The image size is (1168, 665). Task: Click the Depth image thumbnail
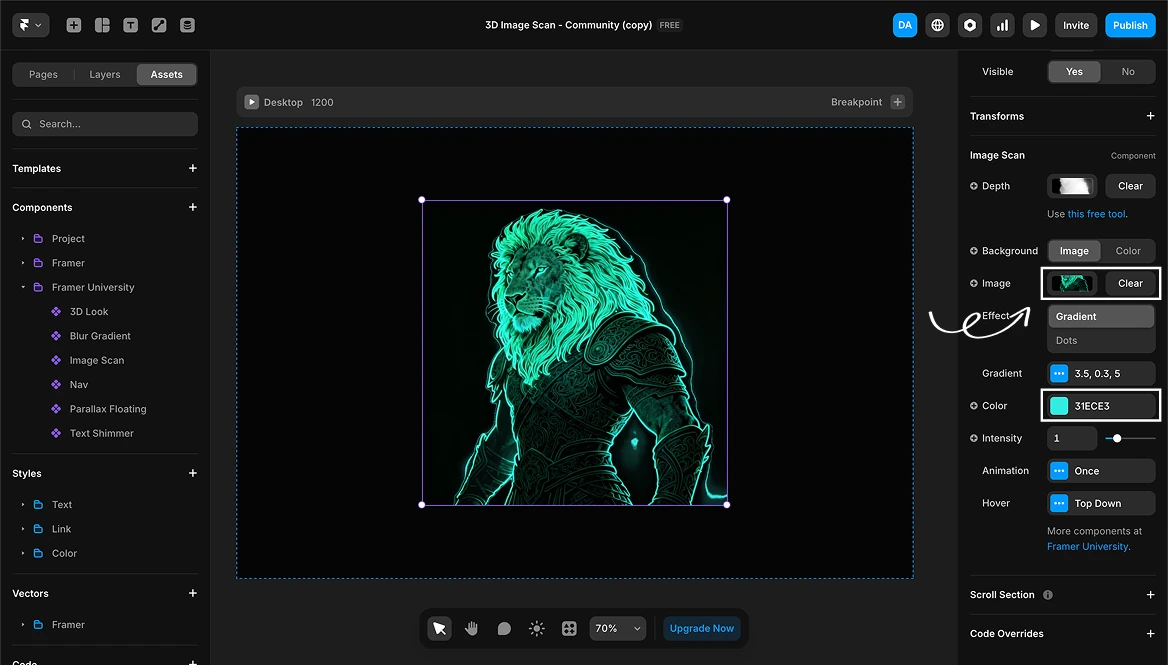click(x=1072, y=186)
